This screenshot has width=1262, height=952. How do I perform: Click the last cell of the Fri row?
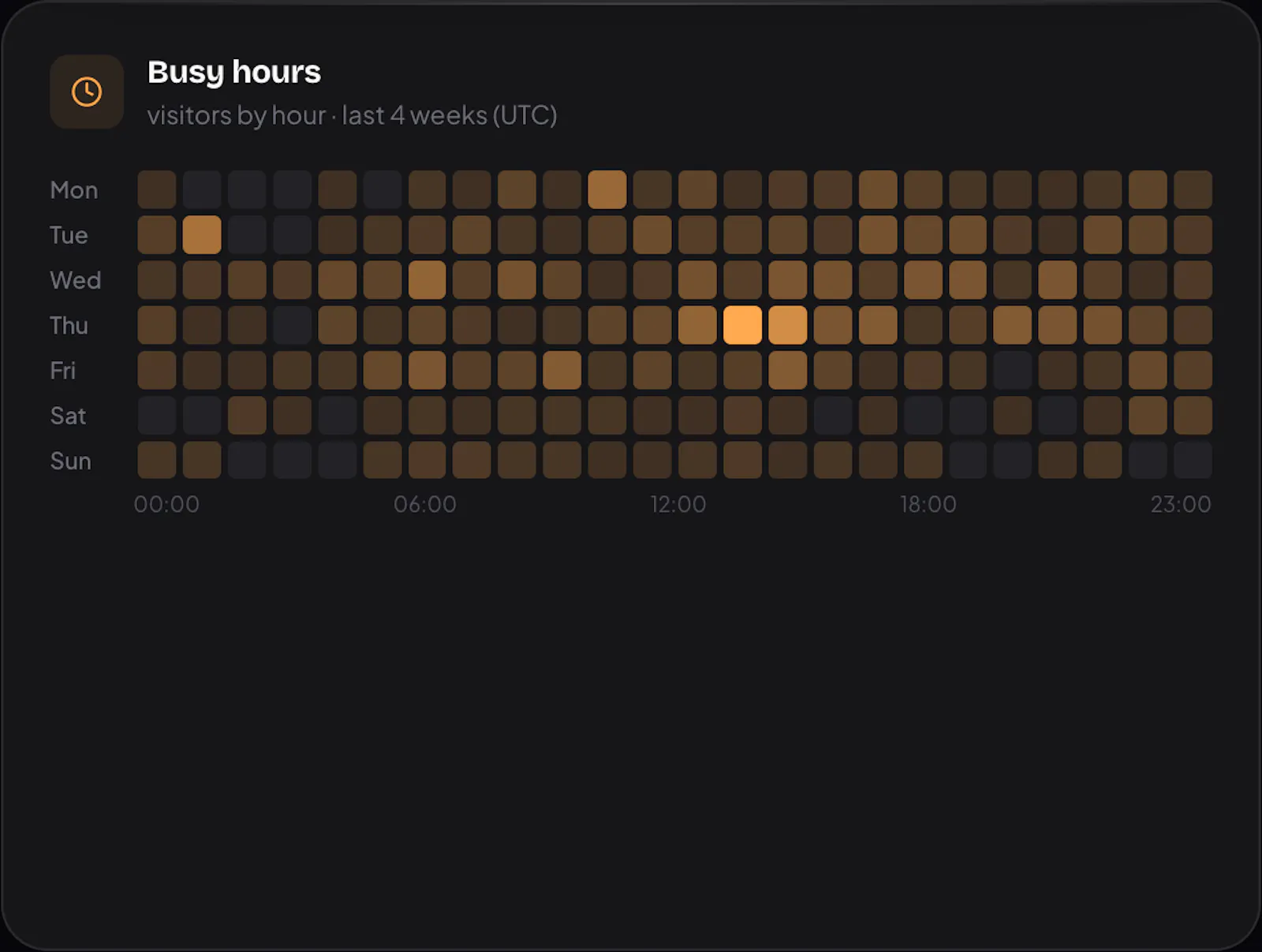1193,371
